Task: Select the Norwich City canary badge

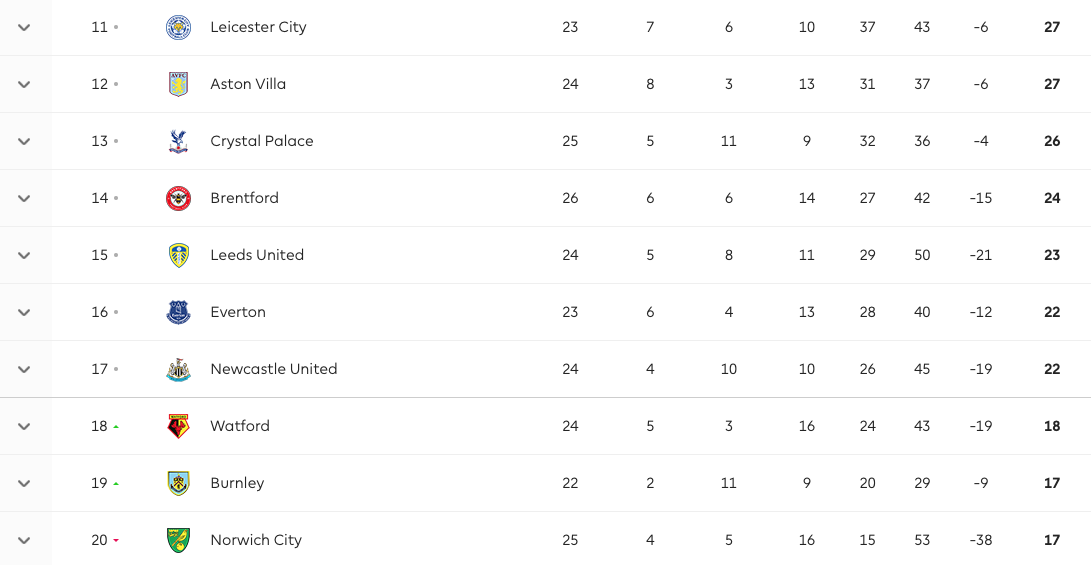Action: pyautogui.click(x=178, y=541)
